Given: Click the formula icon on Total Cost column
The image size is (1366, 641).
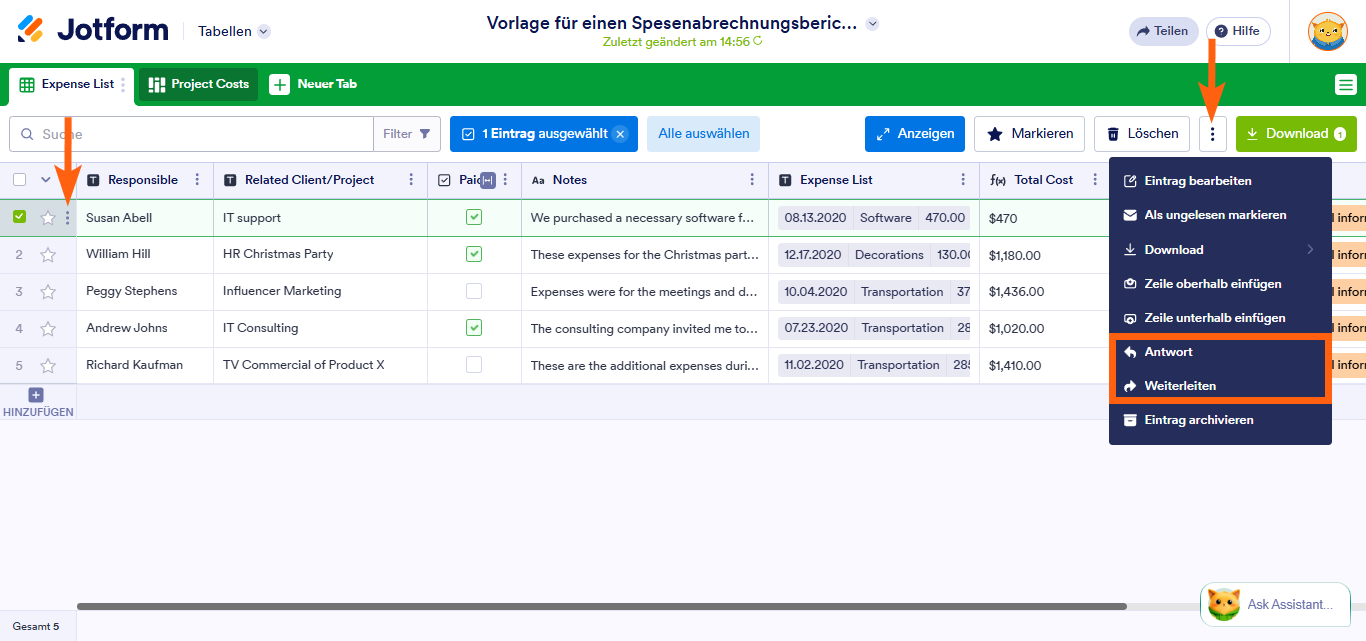Looking at the screenshot, I should 997,179.
